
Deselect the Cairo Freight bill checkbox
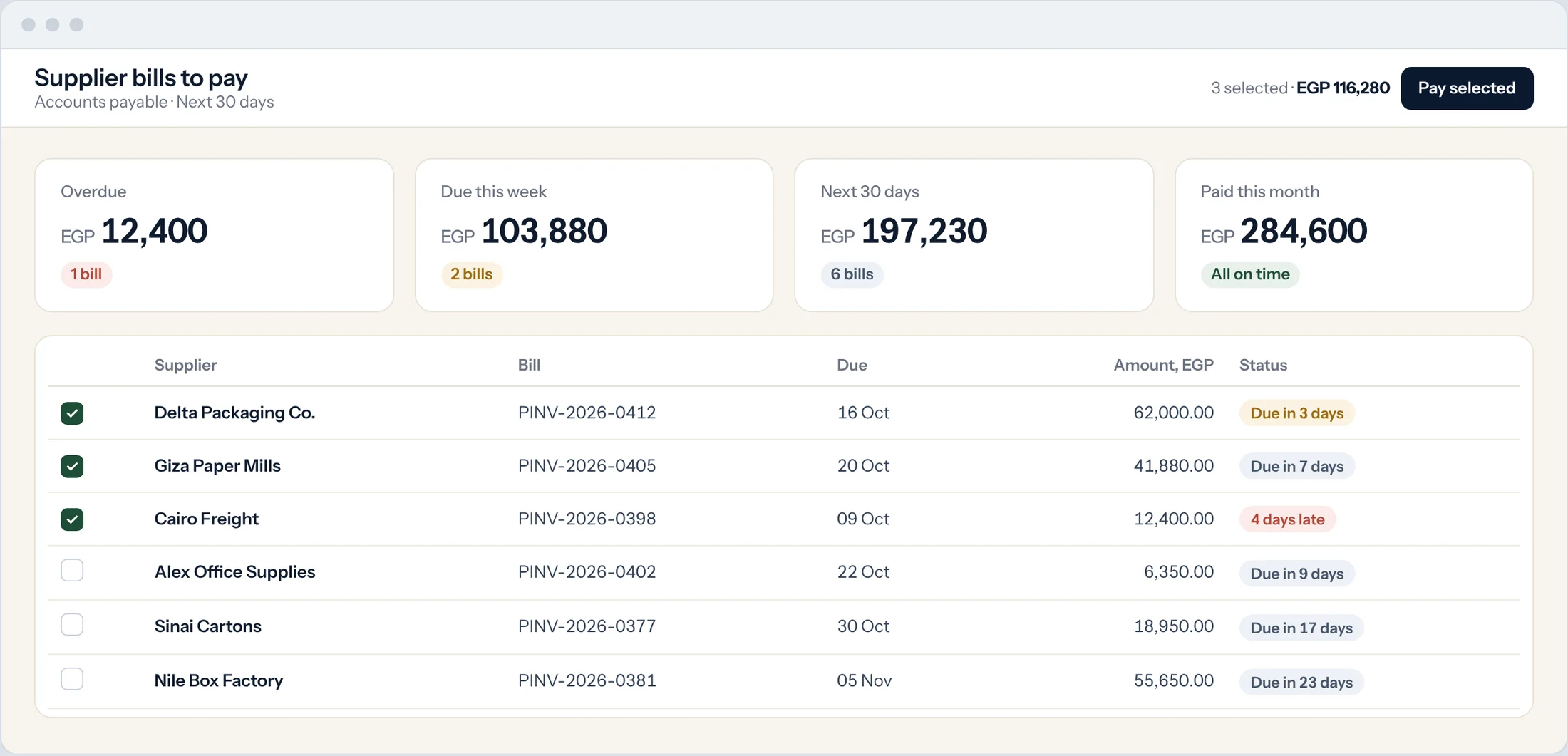(x=72, y=519)
